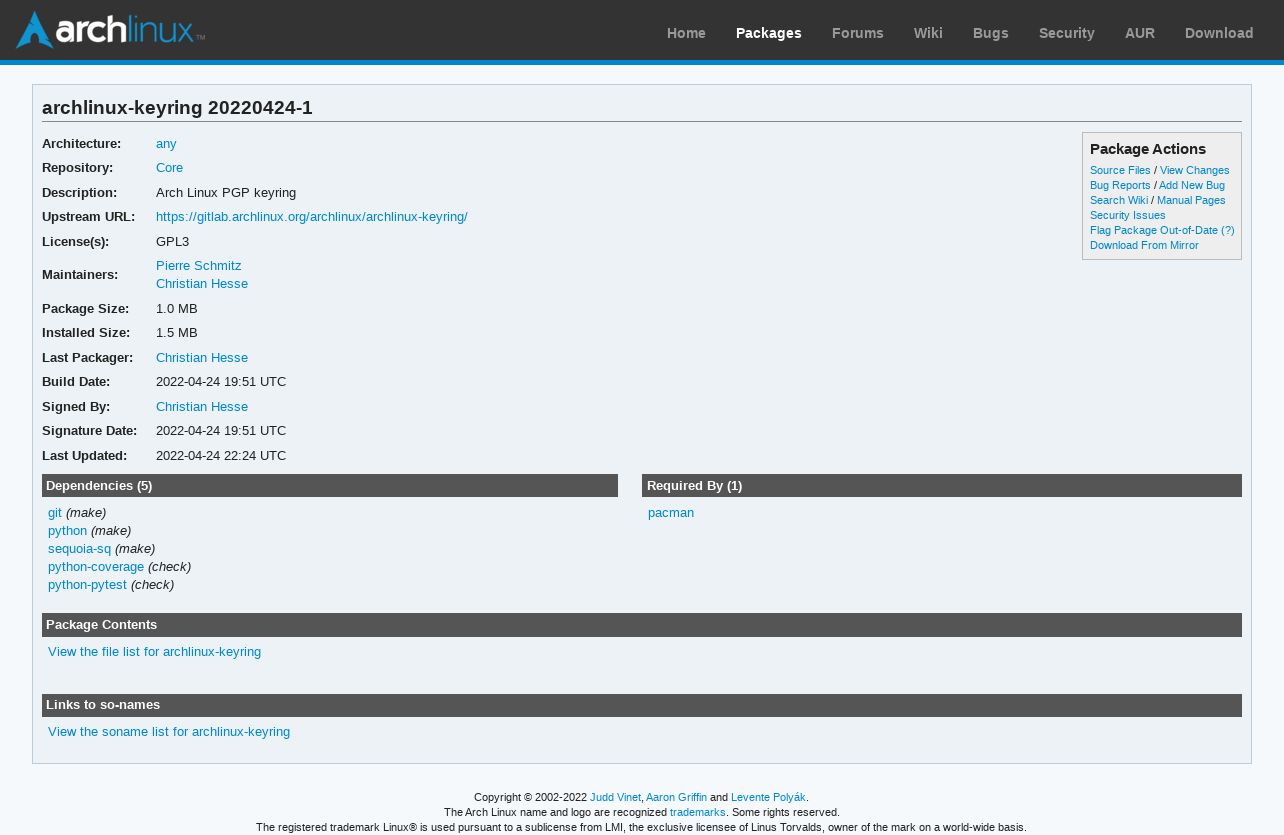Click Download From Mirror link
Viewport: 1284px width, 835px height.
1144,246
